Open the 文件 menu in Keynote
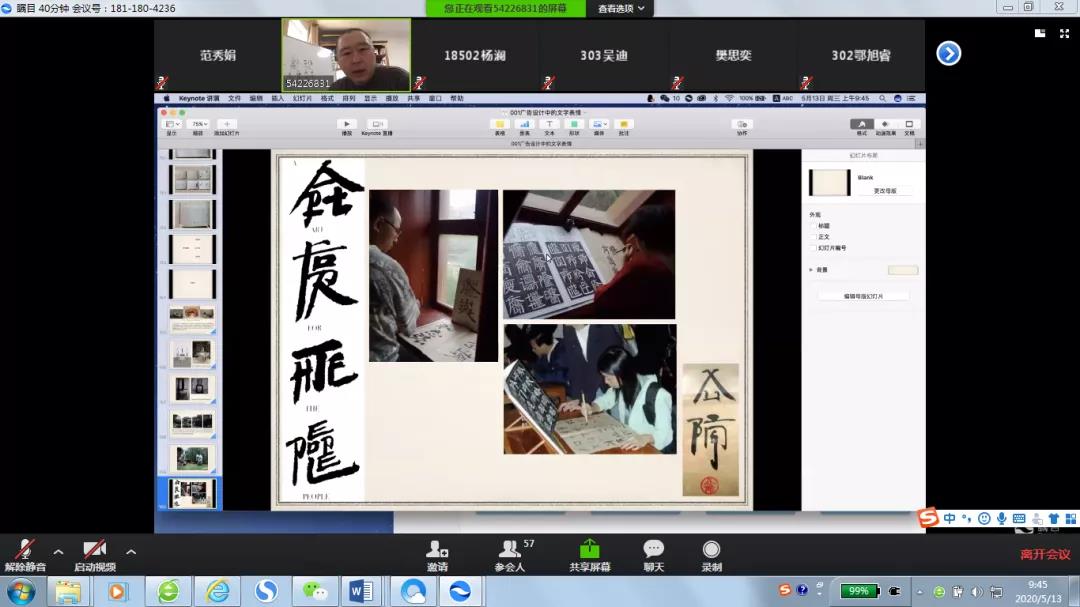 pyautogui.click(x=234, y=99)
